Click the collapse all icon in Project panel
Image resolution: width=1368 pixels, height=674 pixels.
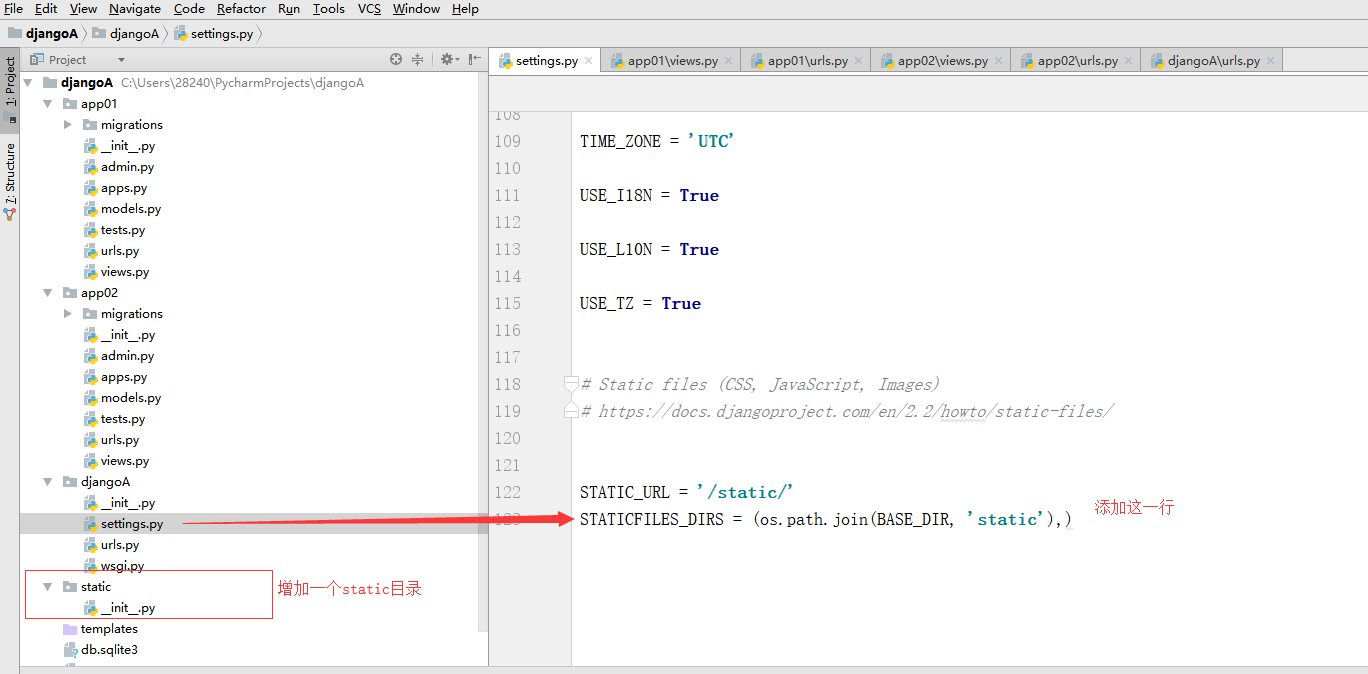(418, 60)
